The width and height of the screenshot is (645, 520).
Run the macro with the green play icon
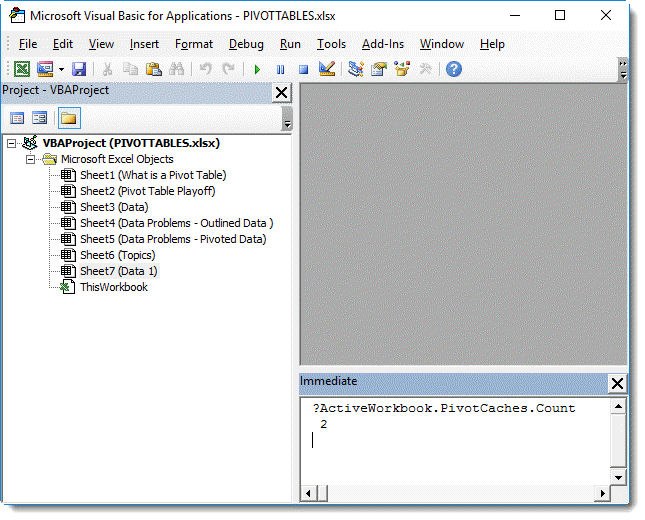(x=257, y=69)
